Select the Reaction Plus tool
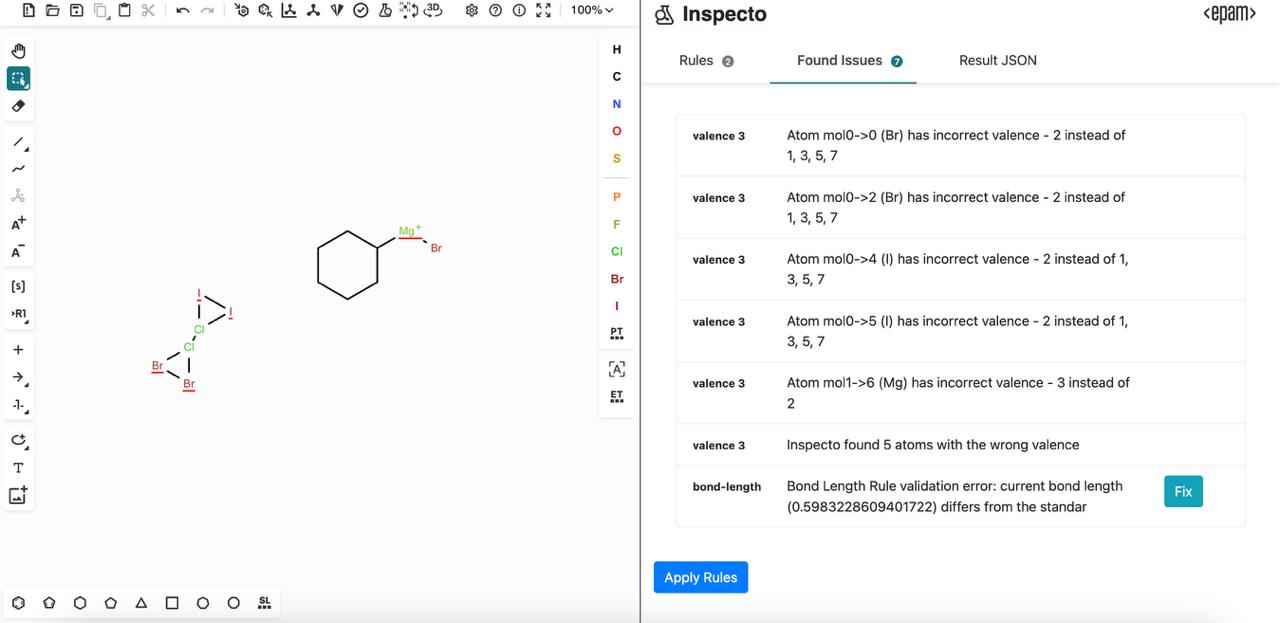Image resolution: width=1280 pixels, height=623 pixels. (18, 350)
